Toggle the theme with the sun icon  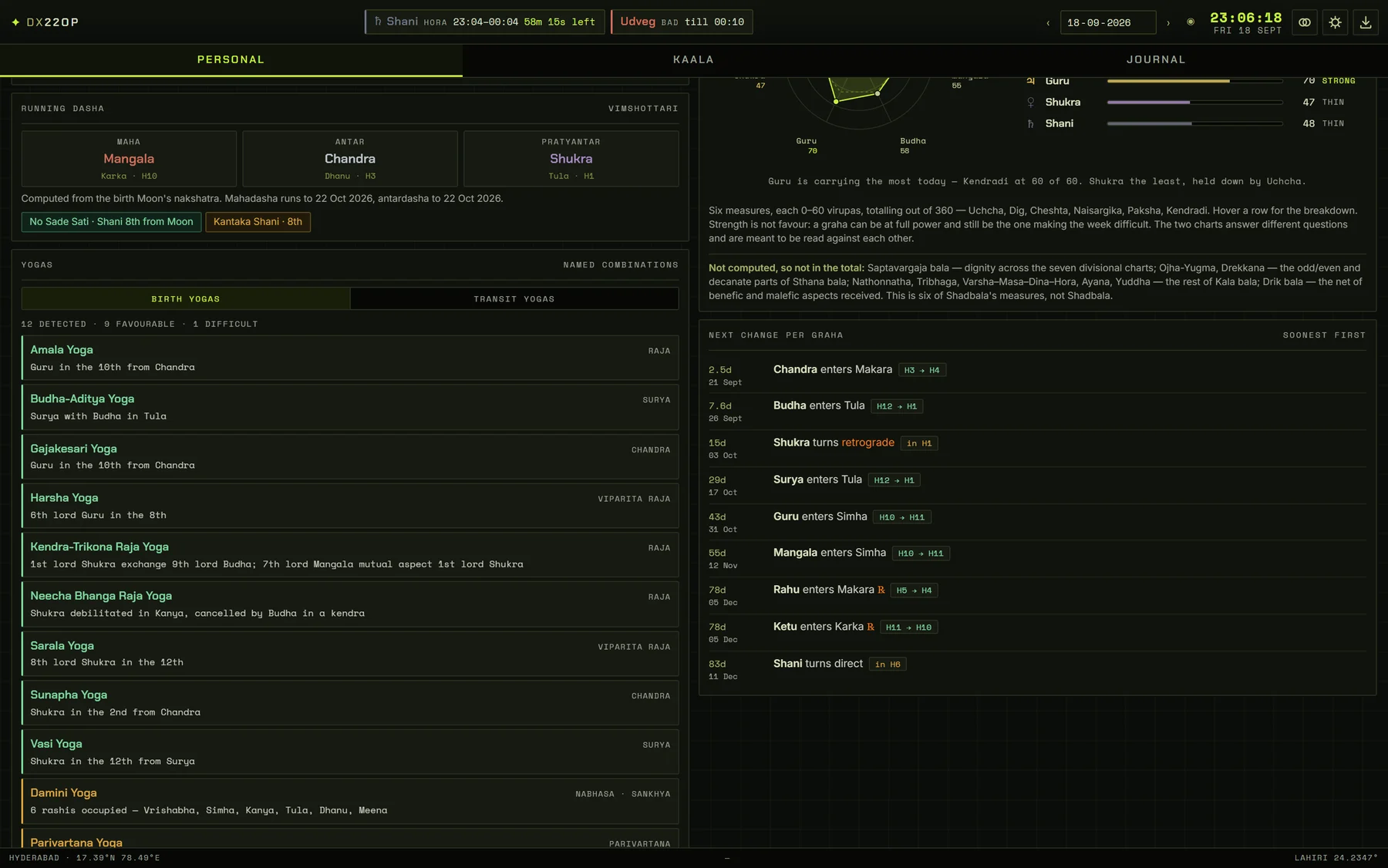(x=1335, y=22)
